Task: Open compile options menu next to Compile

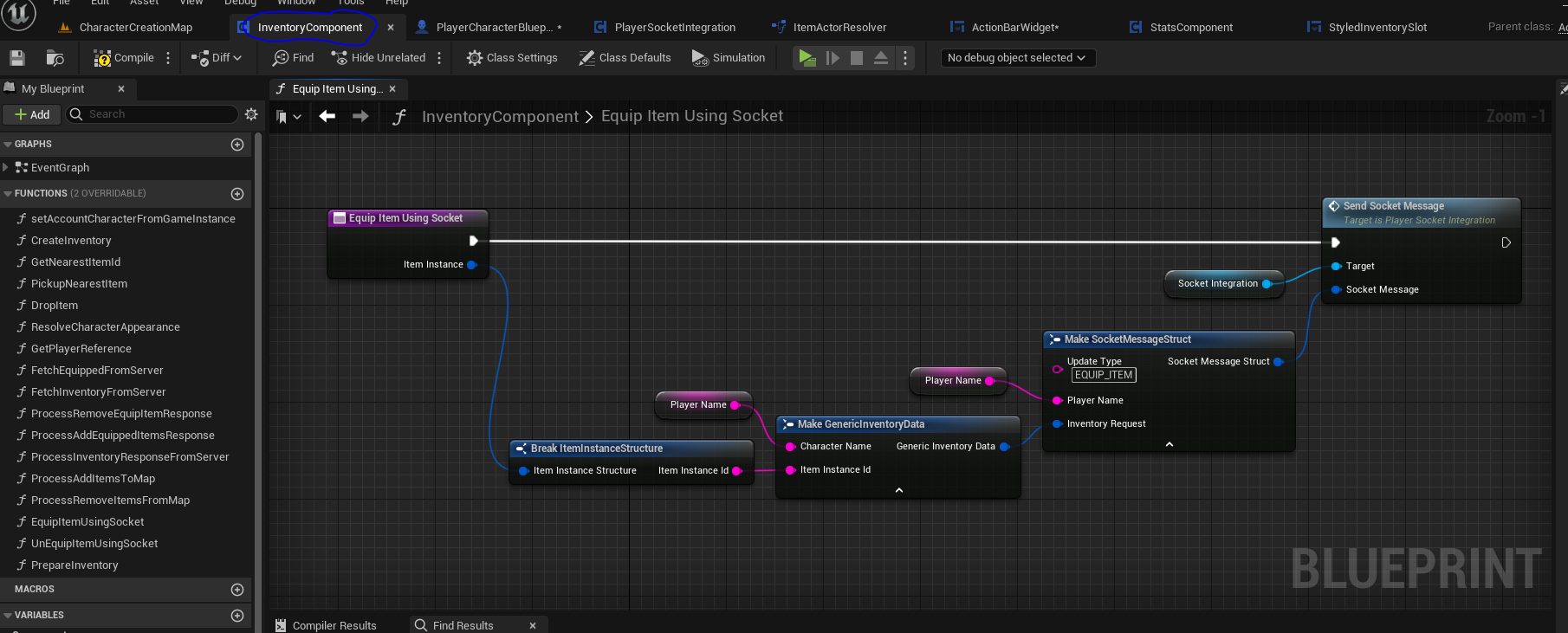Action: (x=168, y=58)
